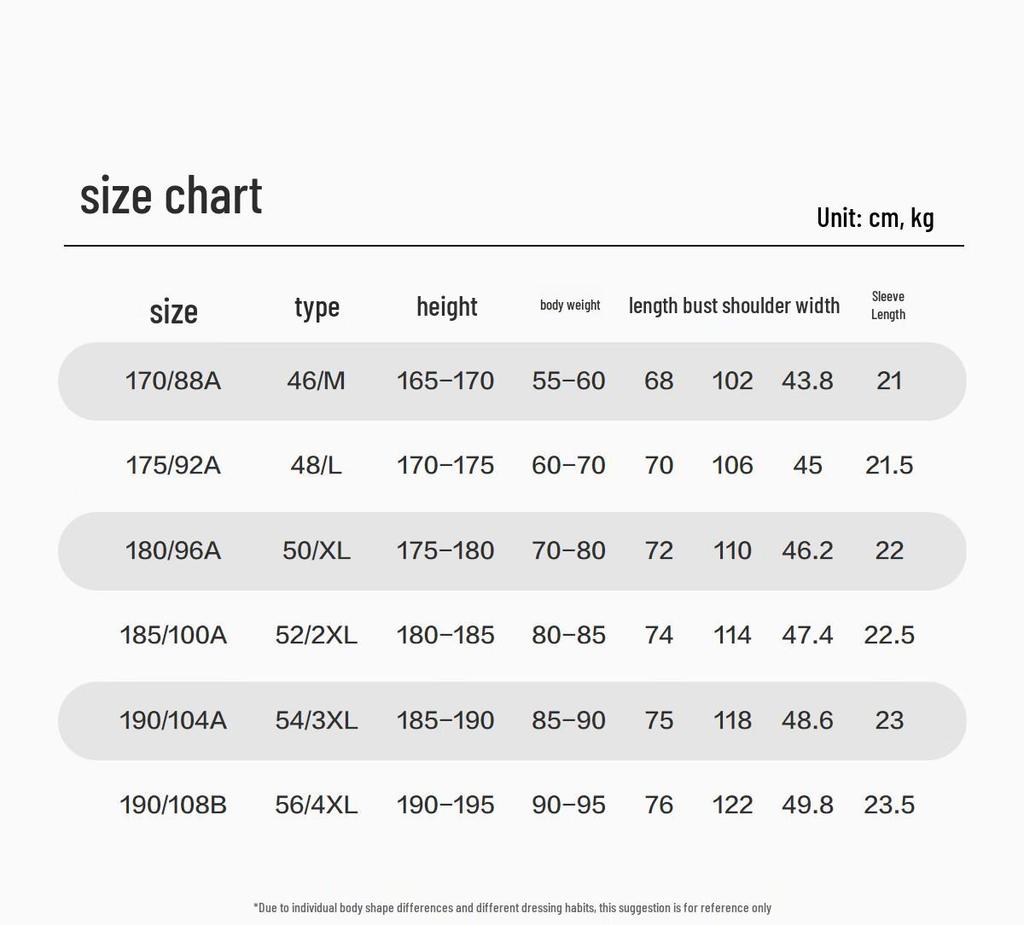
Task: Click the 52/2XL type cell
Action: click(x=316, y=635)
